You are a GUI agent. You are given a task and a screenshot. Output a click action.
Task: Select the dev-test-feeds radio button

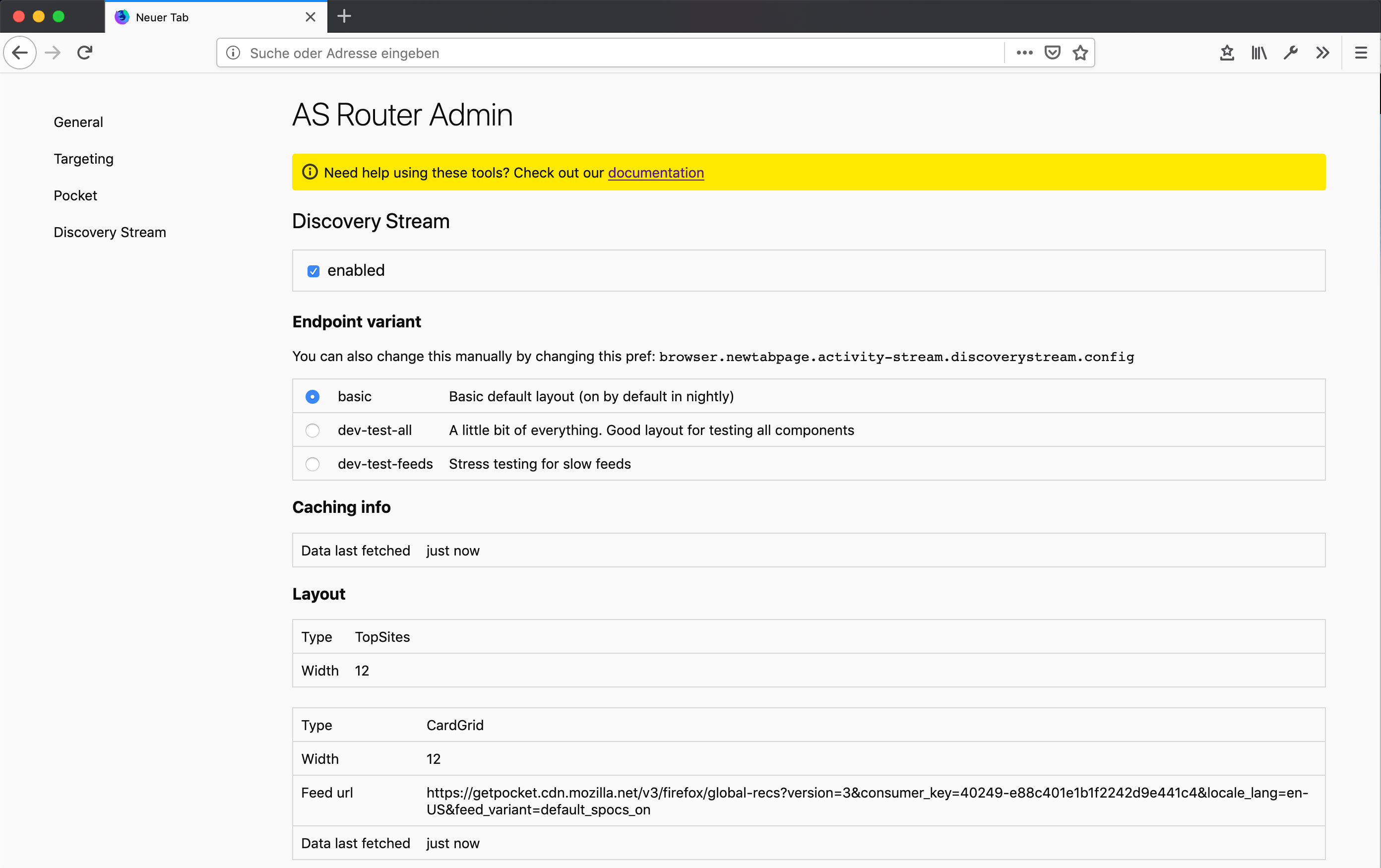(313, 464)
